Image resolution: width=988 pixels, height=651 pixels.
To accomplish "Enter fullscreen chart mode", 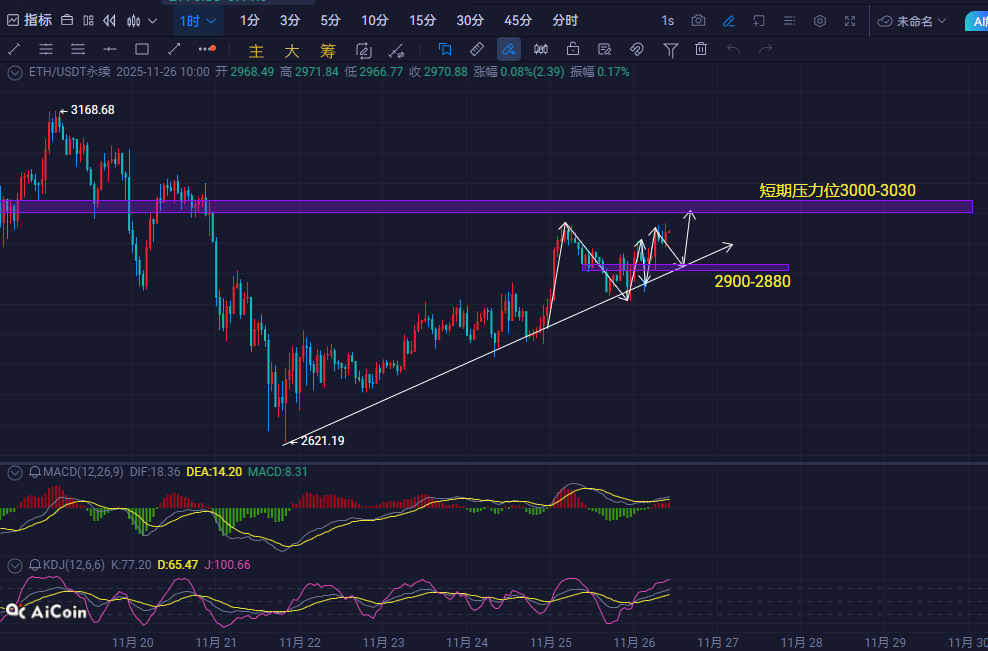I will click(x=850, y=20).
